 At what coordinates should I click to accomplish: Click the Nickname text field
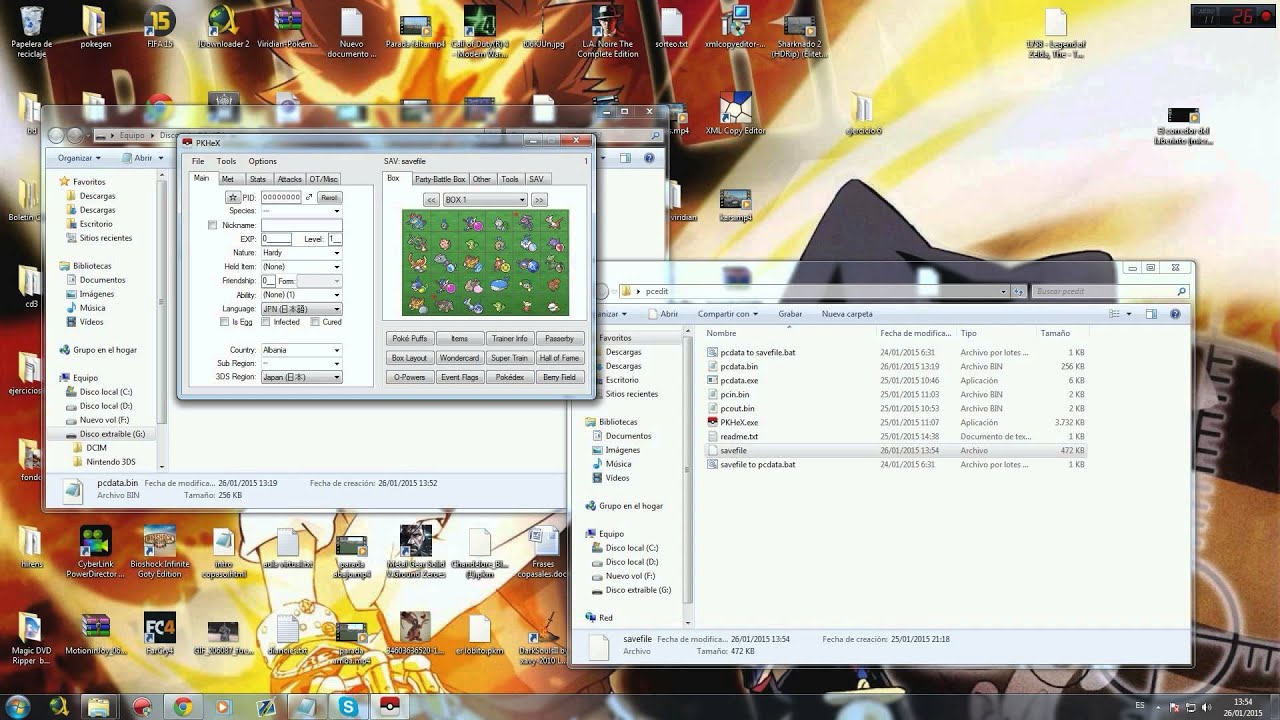[x=301, y=225]
